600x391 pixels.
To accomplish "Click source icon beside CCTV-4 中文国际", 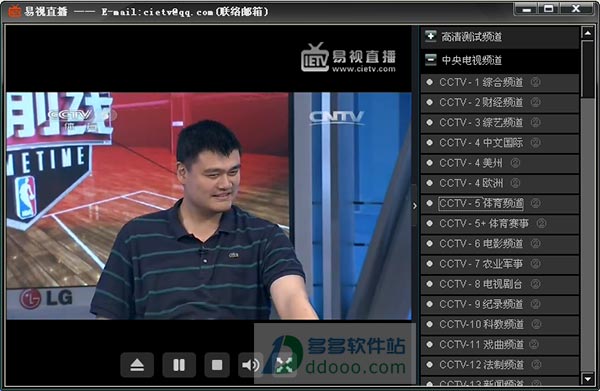I will (x=536, y=143).
